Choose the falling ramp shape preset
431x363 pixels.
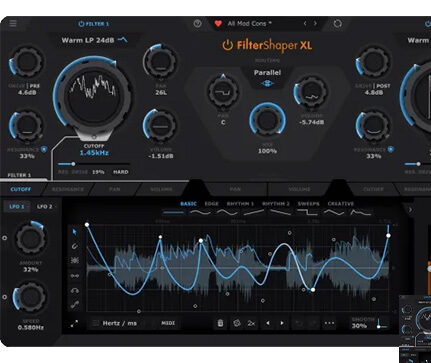click(280, 212)
